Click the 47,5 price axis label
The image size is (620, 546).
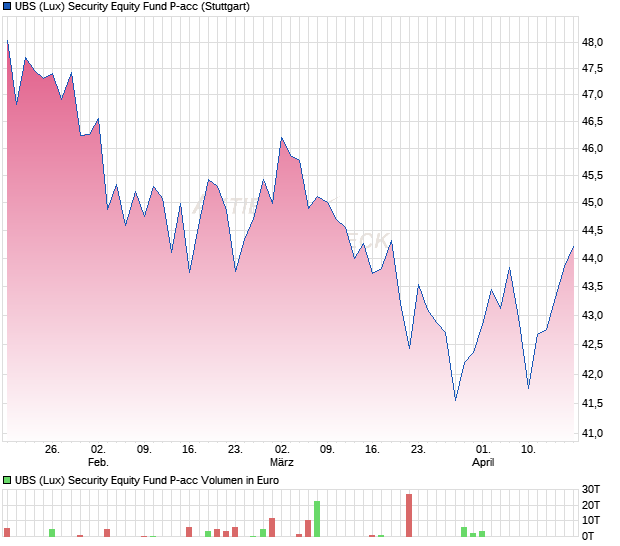592,68
